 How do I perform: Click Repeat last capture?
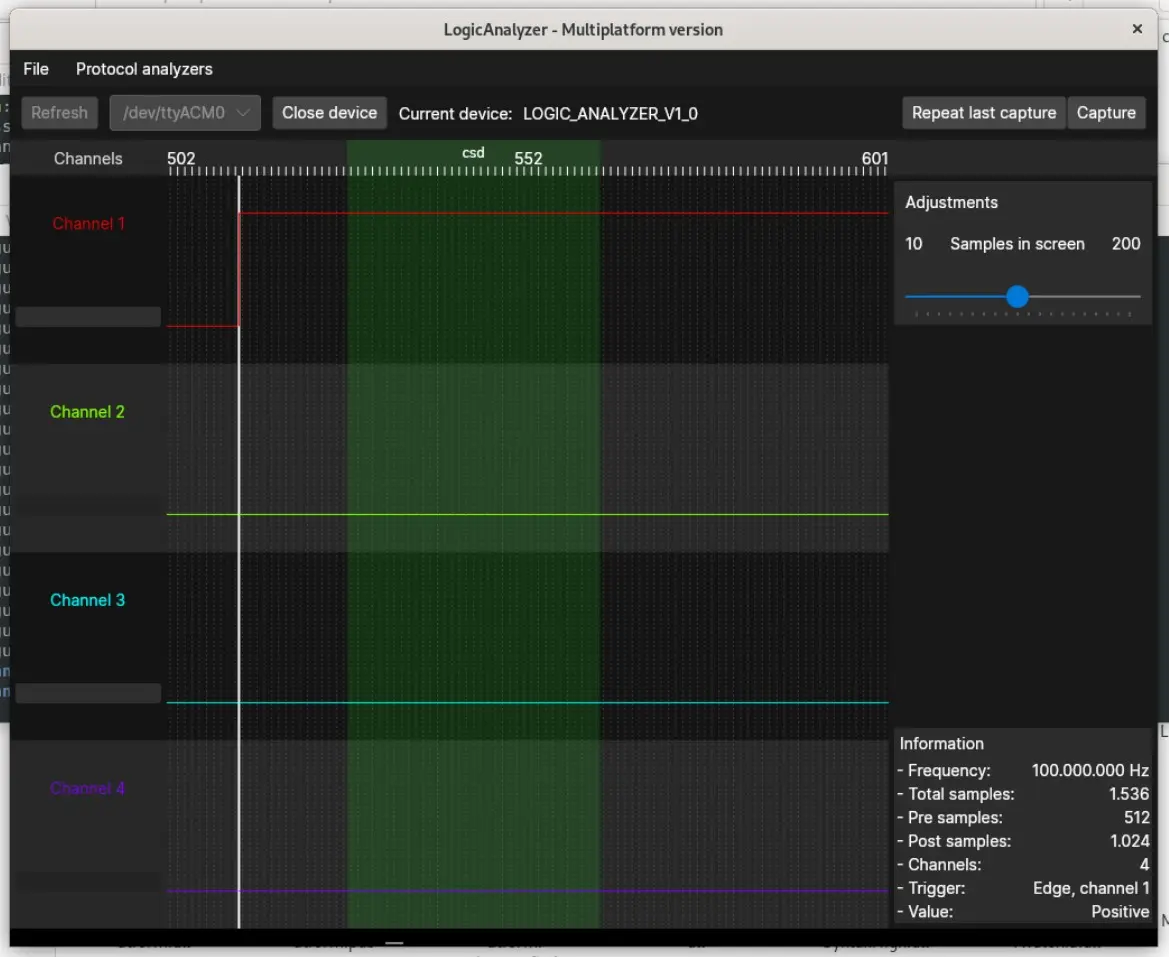pyautogui.click(x=983, y=113)
